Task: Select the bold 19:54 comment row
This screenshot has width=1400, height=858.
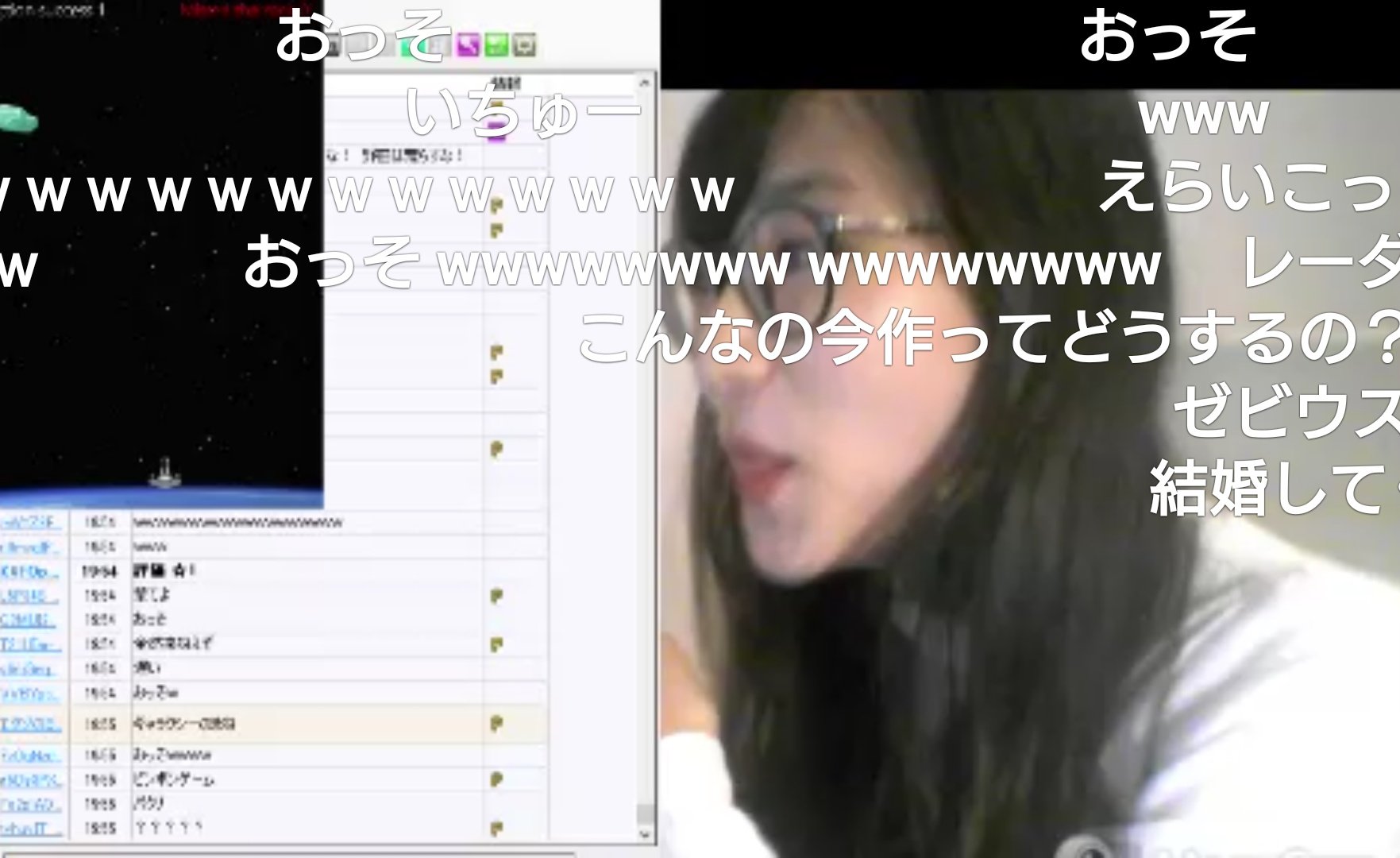Action: (x=274, y=570)
